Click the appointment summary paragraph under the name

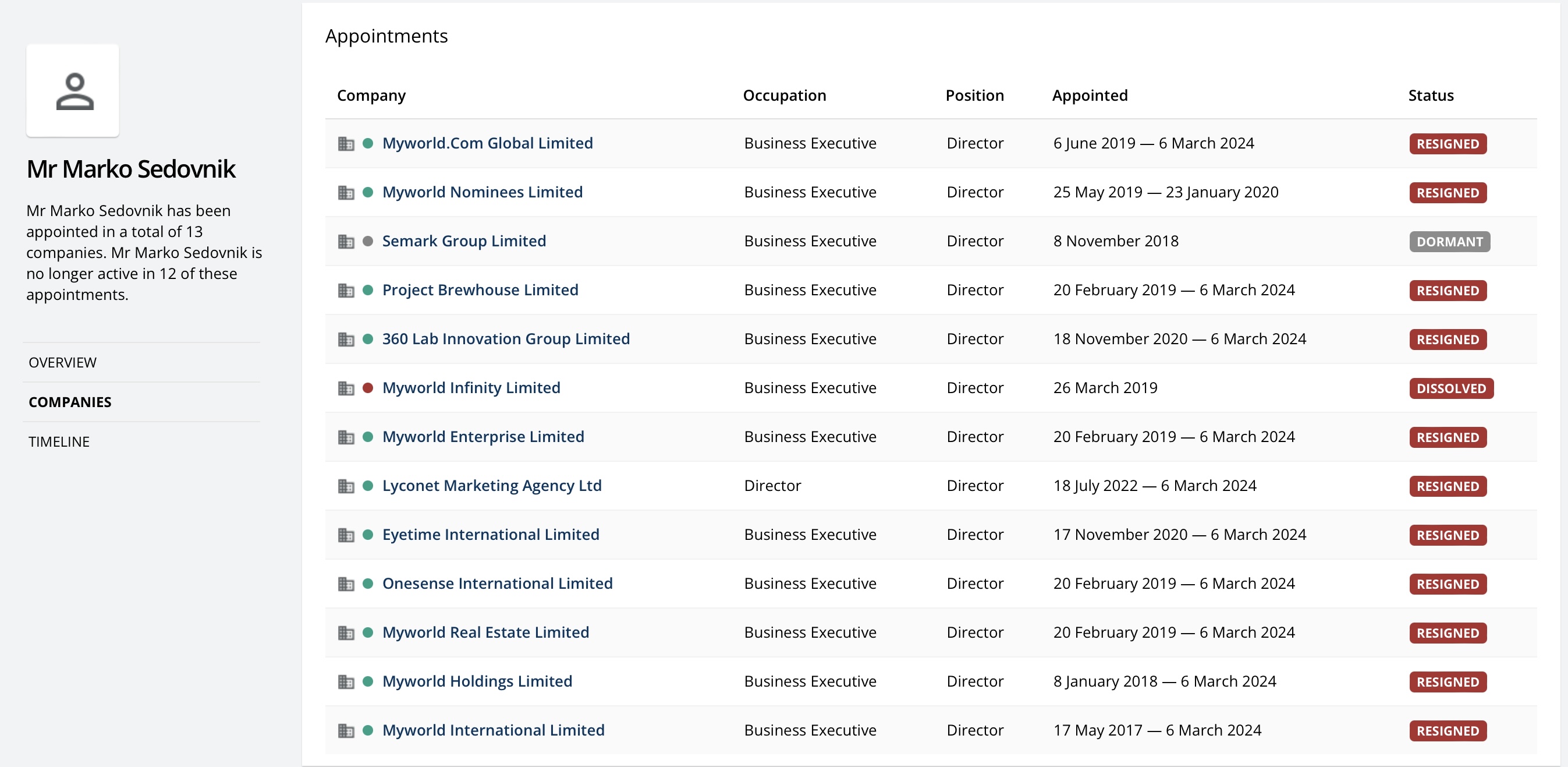pos(144,253)
